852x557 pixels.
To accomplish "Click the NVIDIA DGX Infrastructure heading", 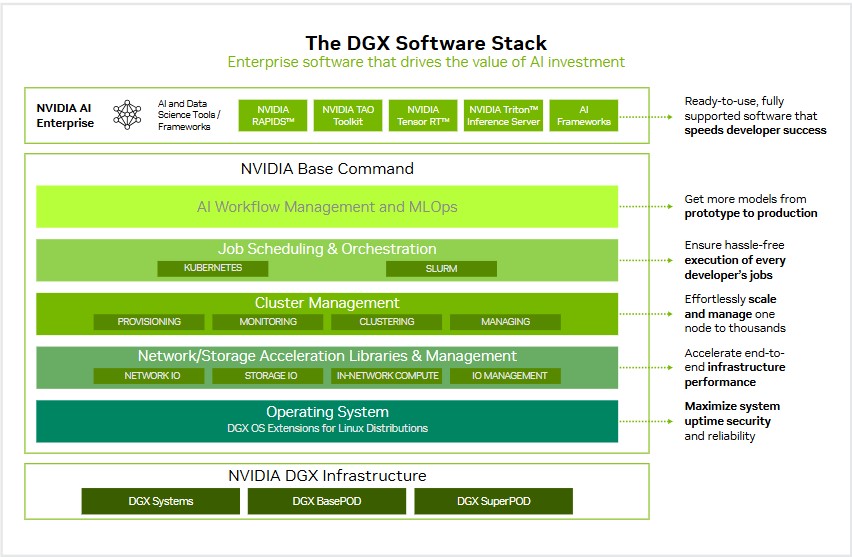I will (x=327, y=475).
